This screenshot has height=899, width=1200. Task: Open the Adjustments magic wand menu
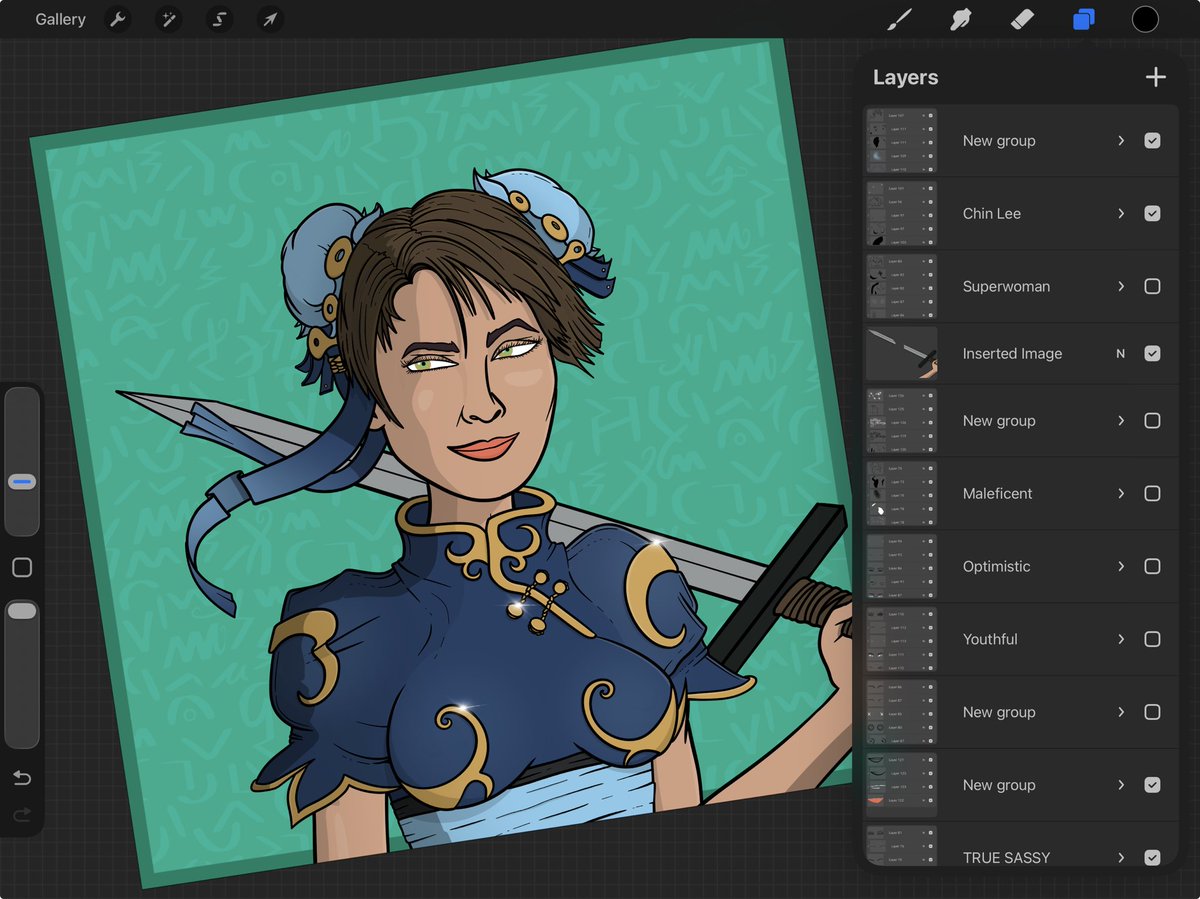(x=168, y=19)
